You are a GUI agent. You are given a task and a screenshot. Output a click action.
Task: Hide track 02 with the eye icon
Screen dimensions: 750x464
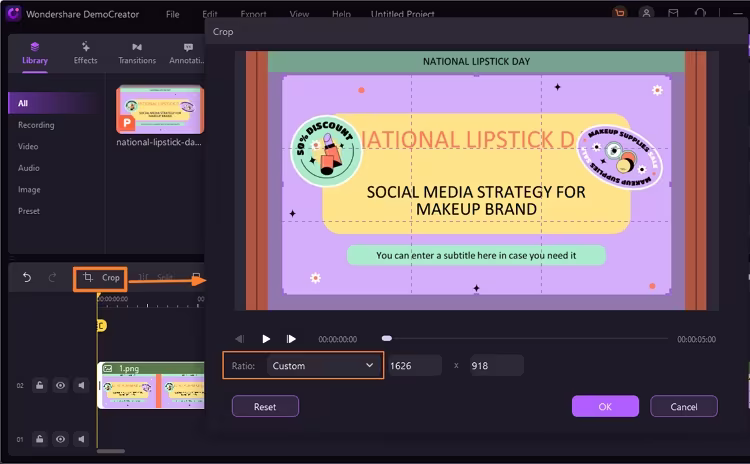61,385
